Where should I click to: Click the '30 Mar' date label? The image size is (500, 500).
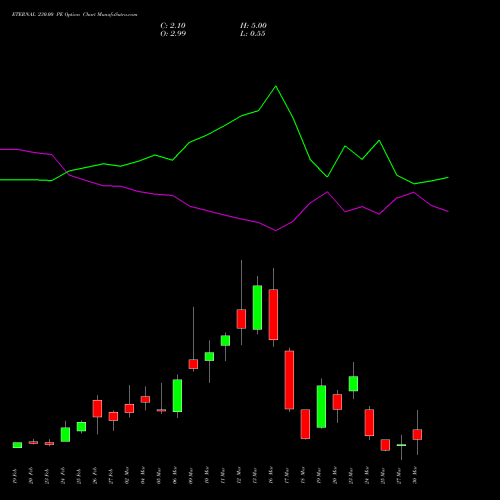click(x=415, y=476)
